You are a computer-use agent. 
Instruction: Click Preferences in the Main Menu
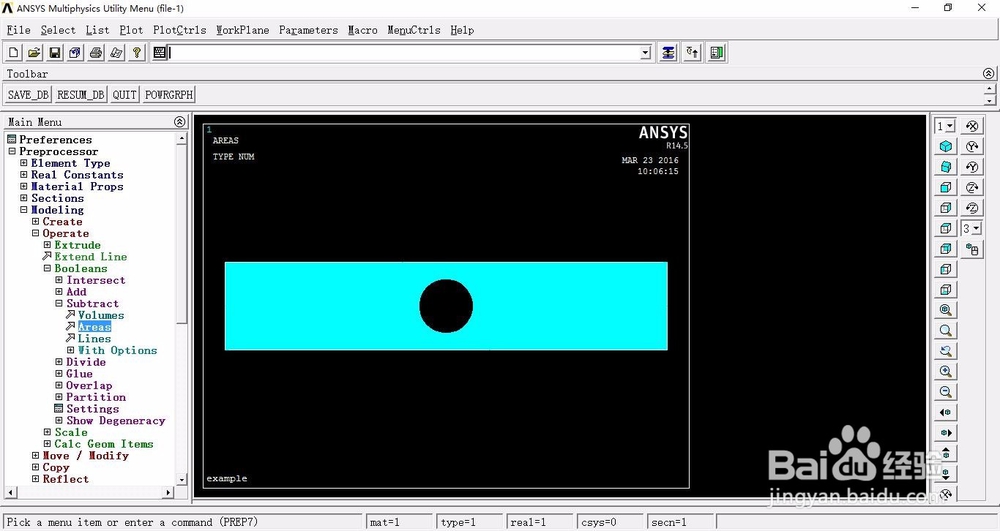coord(55,140)
